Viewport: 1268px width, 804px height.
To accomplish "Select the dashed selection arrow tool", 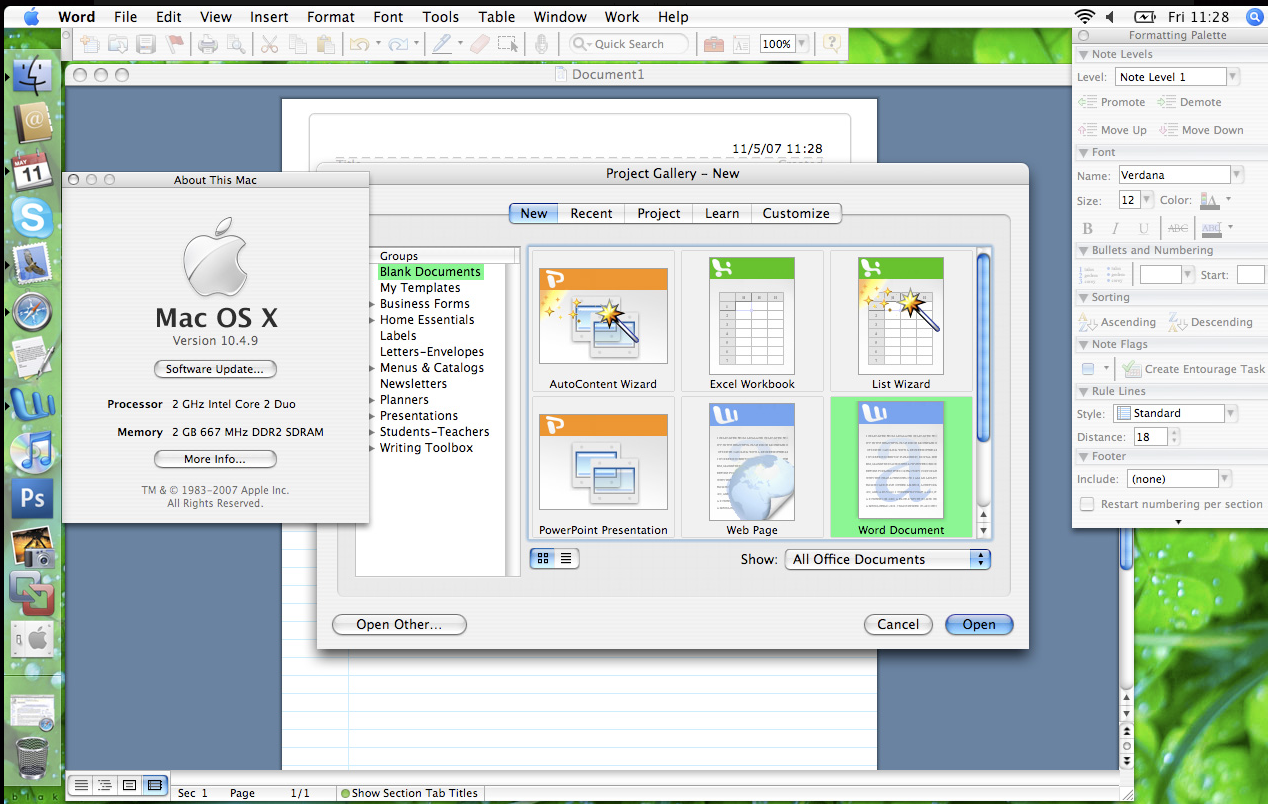I will [508, 44].
